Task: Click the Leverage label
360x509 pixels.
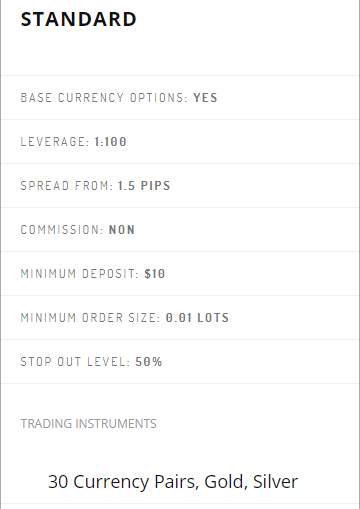Action: tap(55, 142)
